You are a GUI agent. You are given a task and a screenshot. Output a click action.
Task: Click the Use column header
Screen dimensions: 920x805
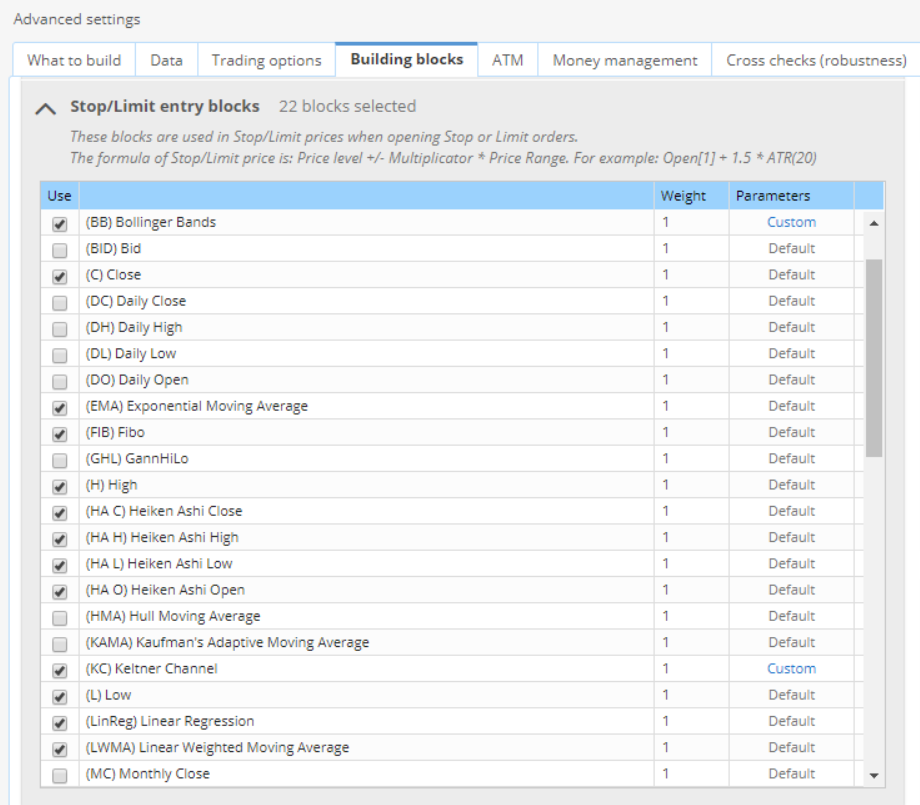[60, 196]
